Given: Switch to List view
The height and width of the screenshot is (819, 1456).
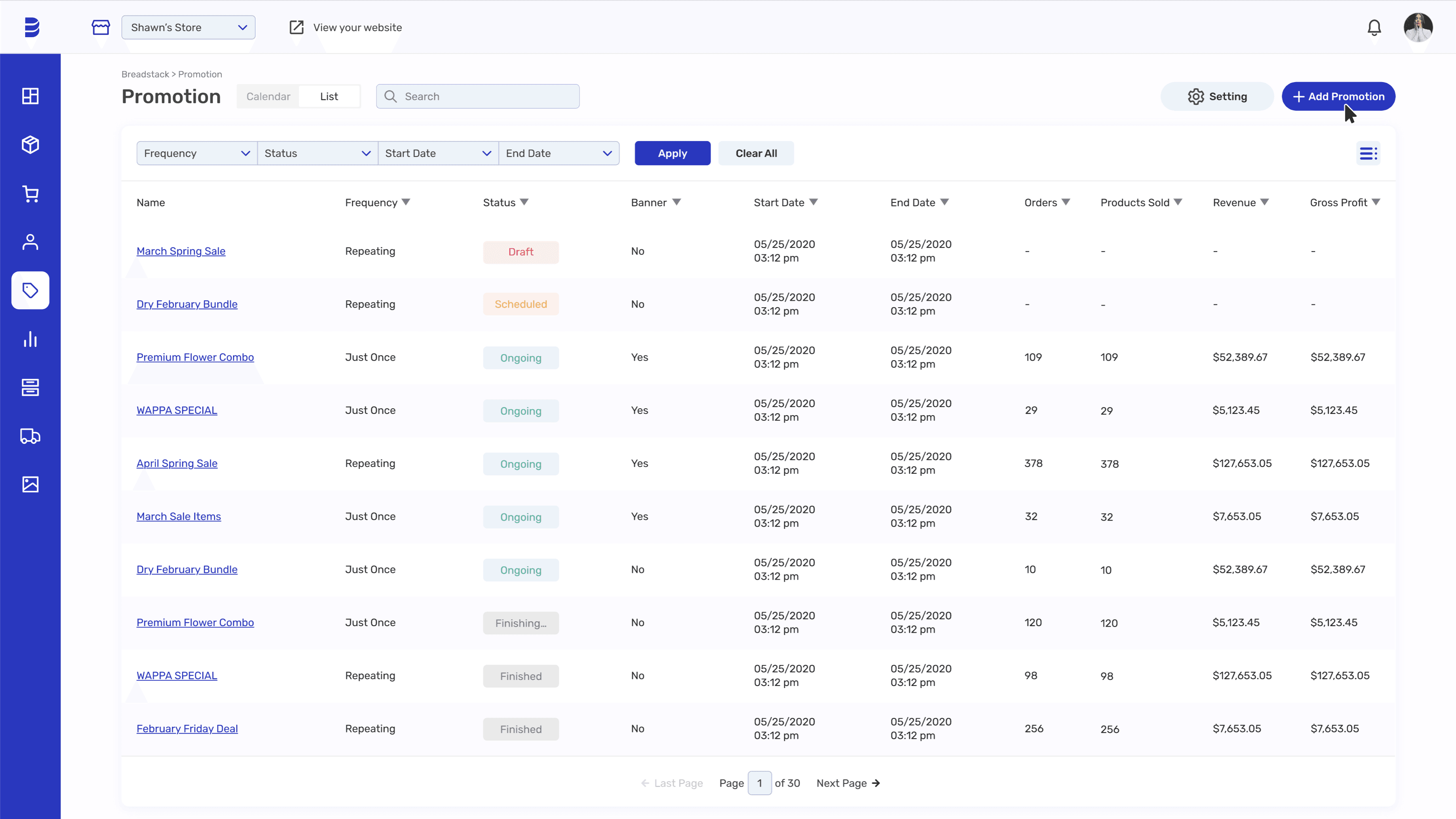Looking at the screenshot, I should (x=329, y=97).
